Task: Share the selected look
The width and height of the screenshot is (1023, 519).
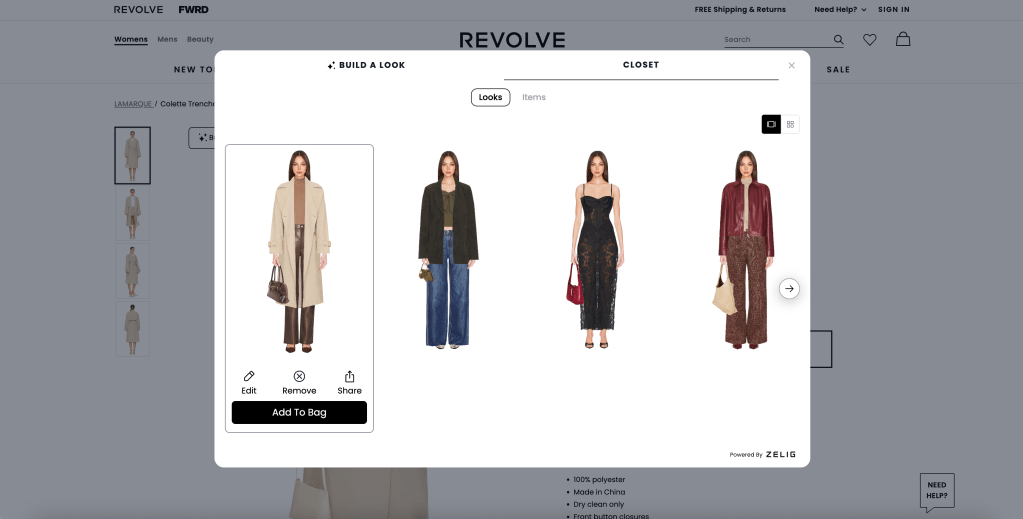Action: (349, 383)
